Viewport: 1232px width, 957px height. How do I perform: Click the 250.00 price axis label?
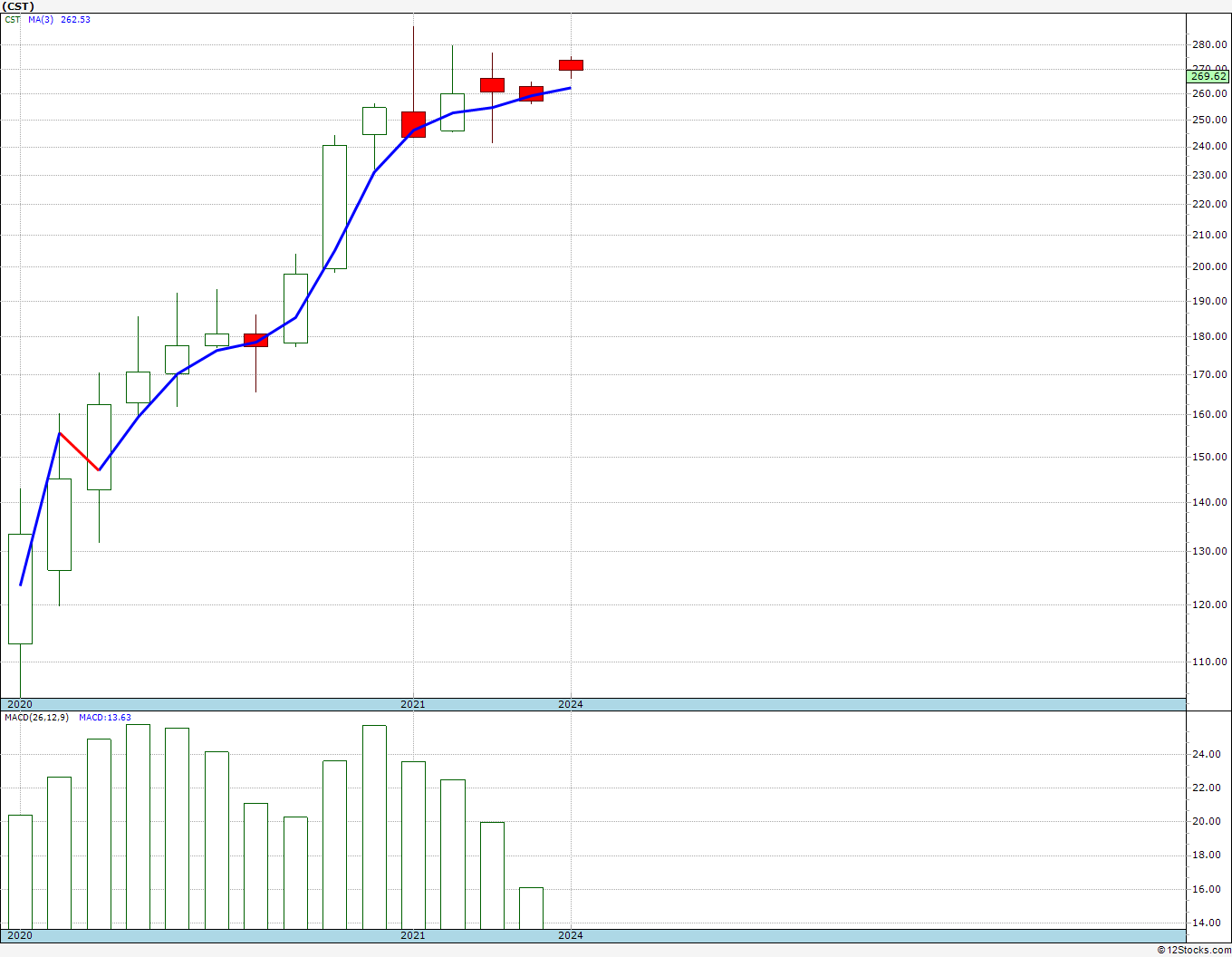pos(1209,120)
